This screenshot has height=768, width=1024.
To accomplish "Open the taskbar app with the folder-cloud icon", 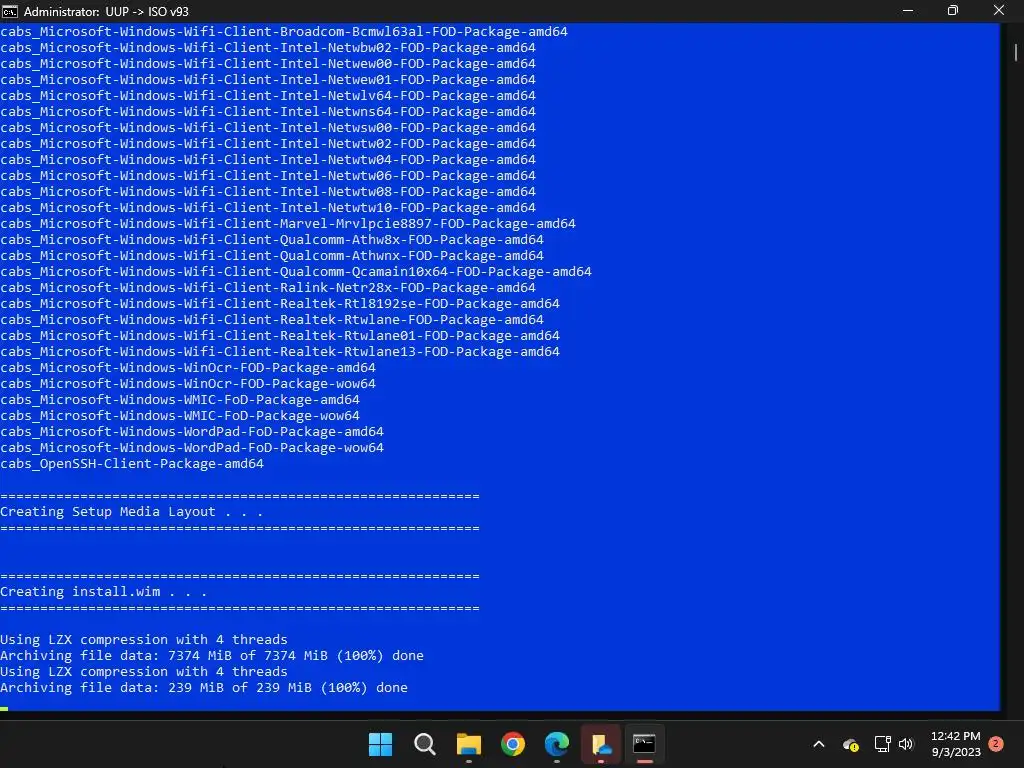I will click(601, 744).
